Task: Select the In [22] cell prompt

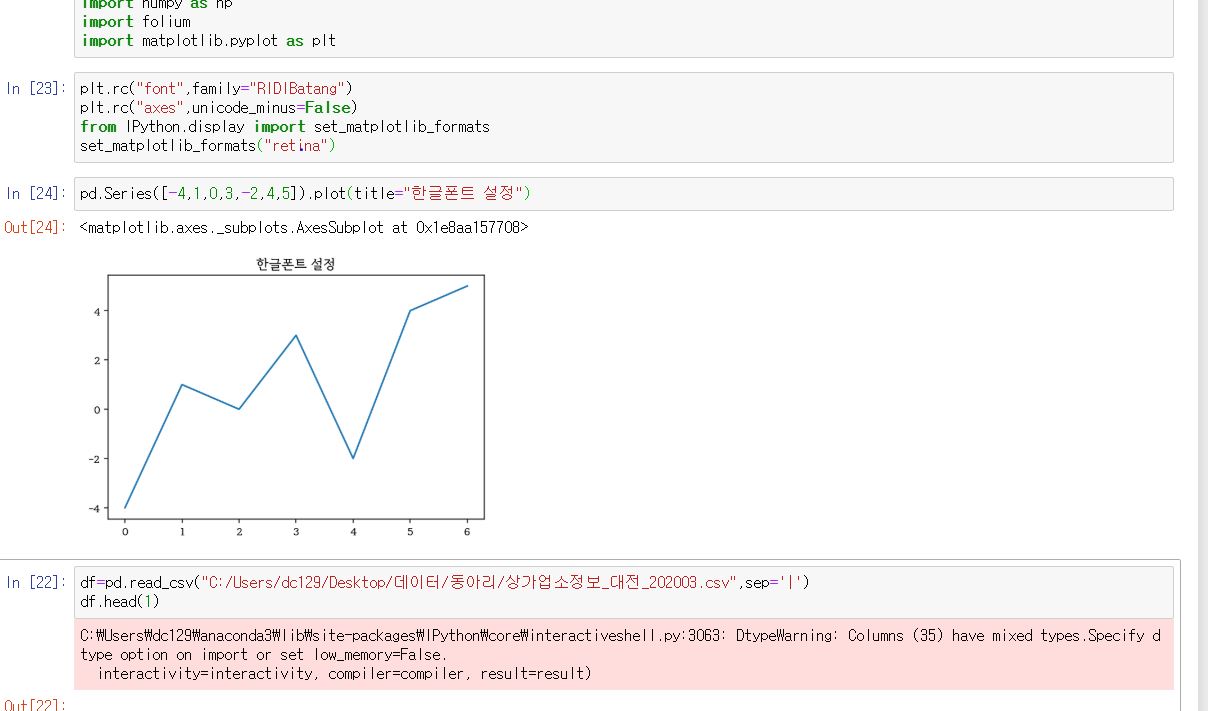Action: pos(36,582)
